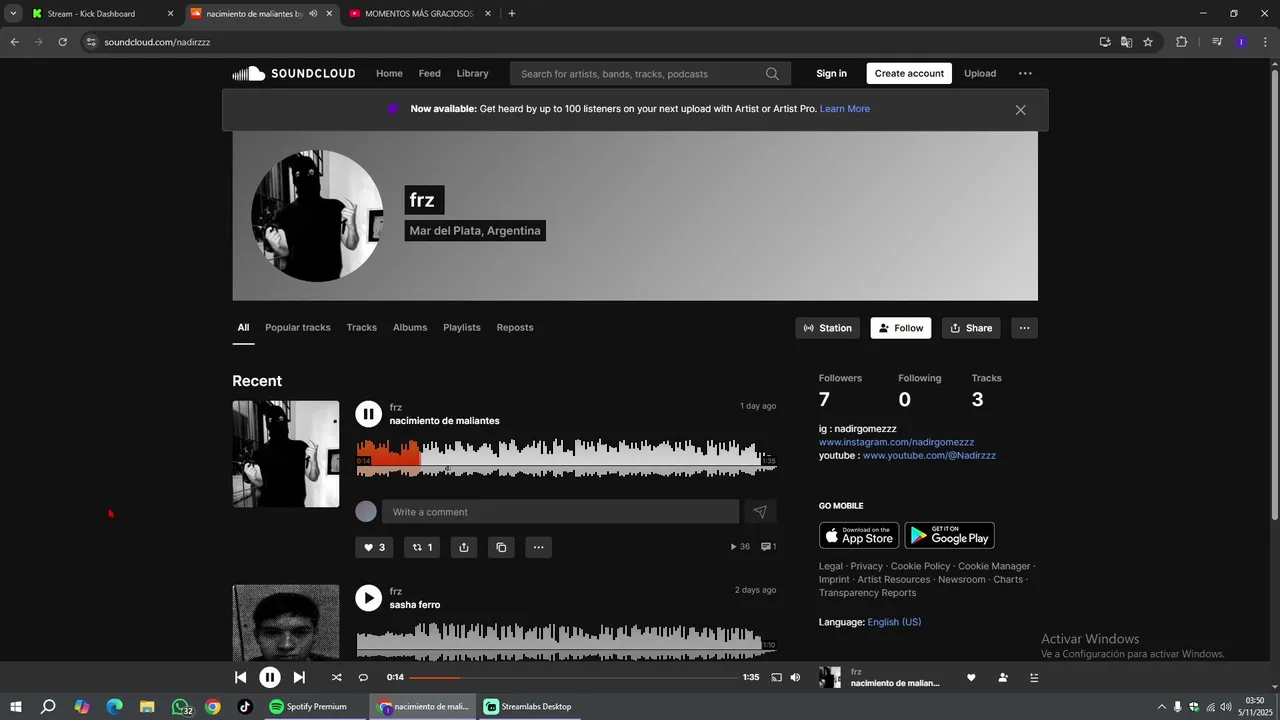Follow artist from player bar icon
1280x720 pixels.
pyautogui.click(x=1003, y=677)
